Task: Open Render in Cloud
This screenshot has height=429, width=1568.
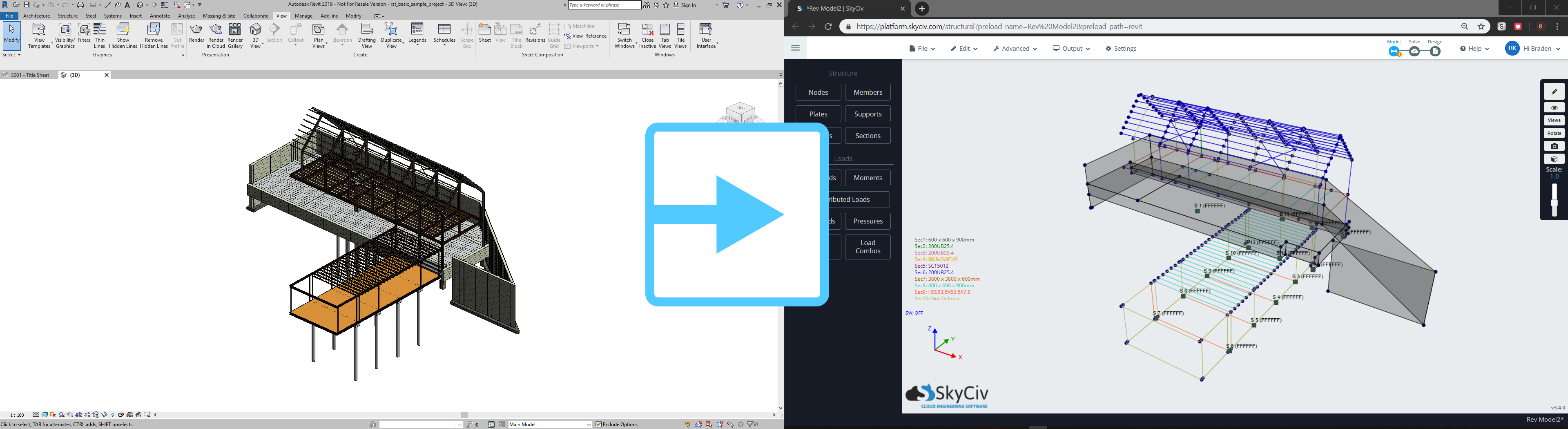Action: point(216,35)
